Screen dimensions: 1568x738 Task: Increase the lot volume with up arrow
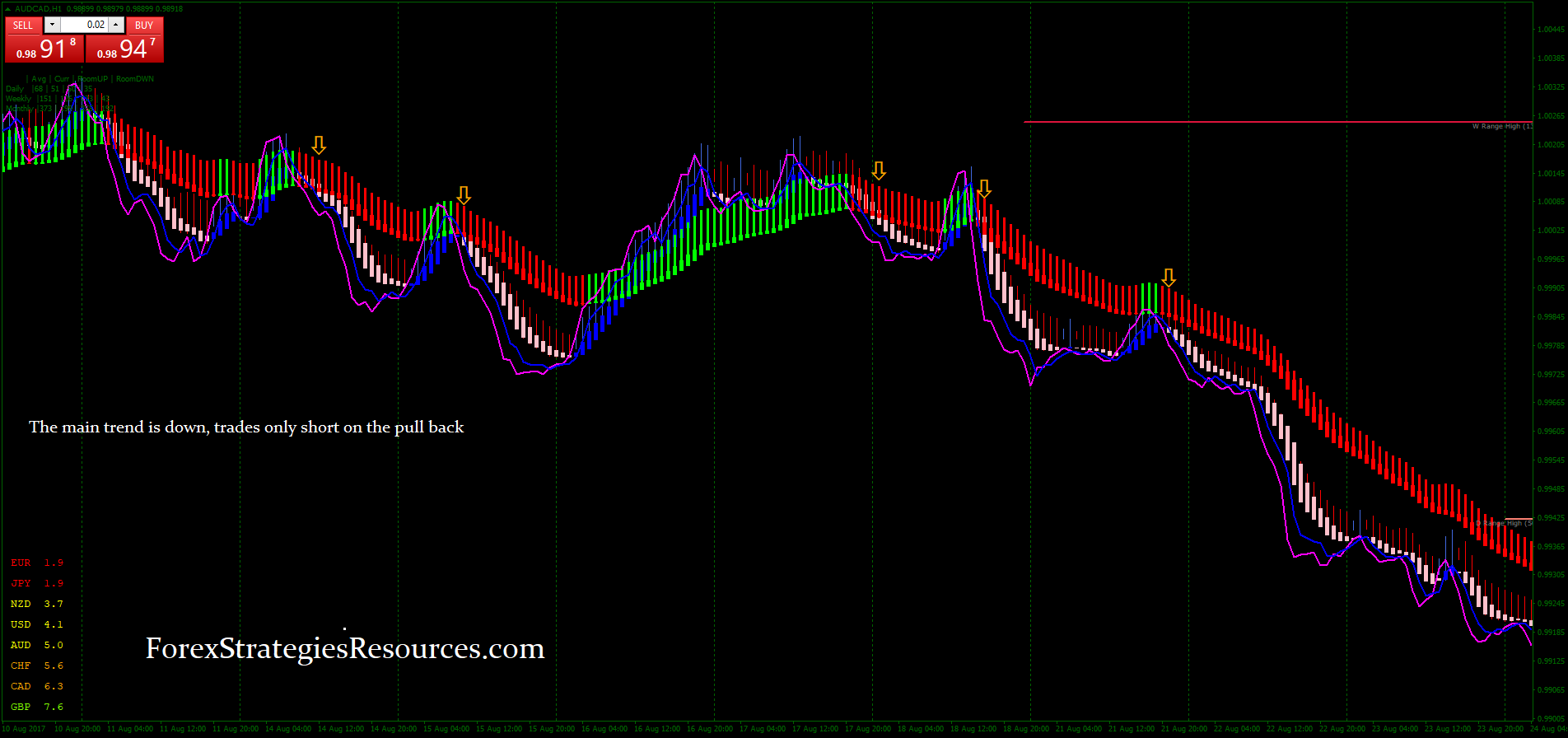(116, 26)
